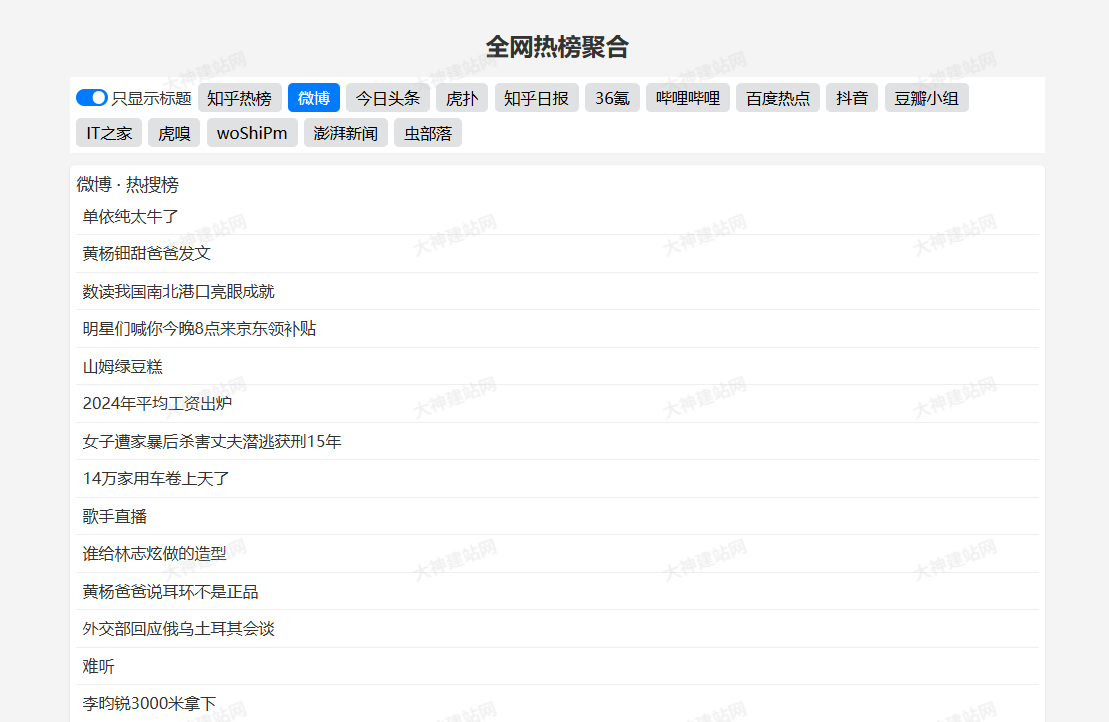The width and height of the screenshot is (1109, 722).
Task: Open 数读我国南北港口亮眼成就
Action: coord(178,291)
